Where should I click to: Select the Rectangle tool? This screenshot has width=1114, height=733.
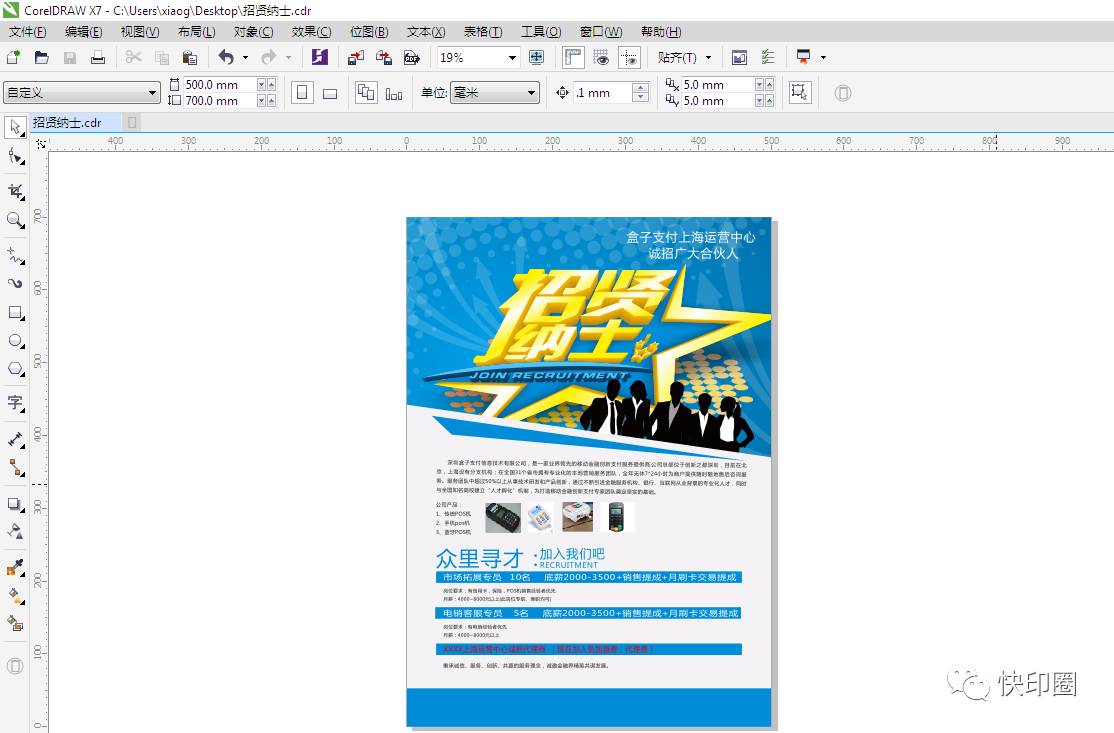point(15,313)
